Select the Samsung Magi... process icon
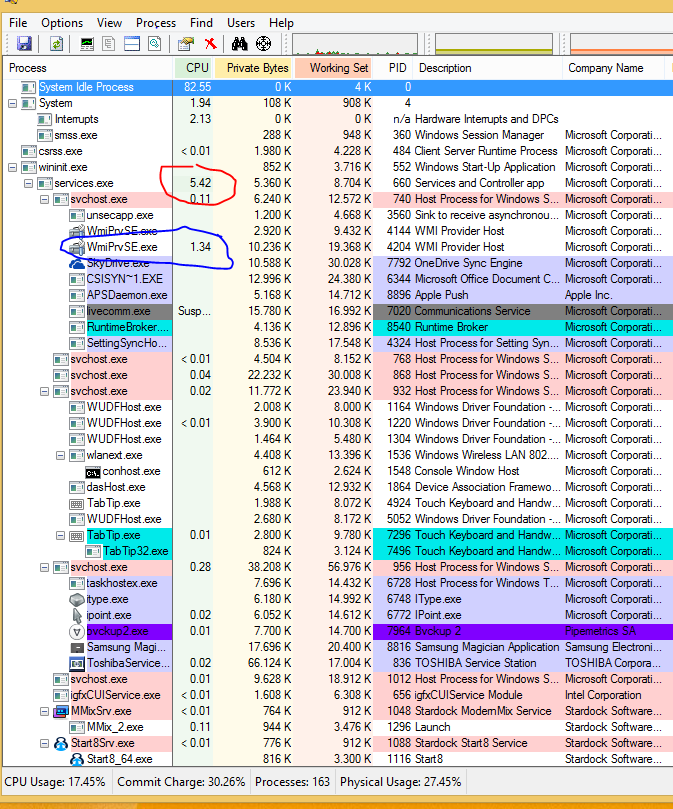Screen dimensions: 673x809 point(77,647)
